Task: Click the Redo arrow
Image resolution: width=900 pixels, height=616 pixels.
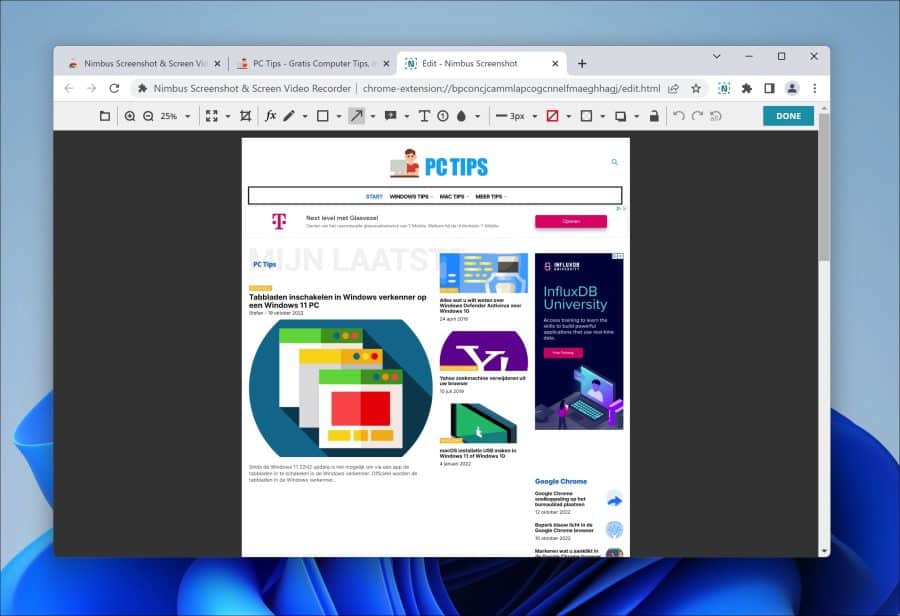Action: click(697, 116)
